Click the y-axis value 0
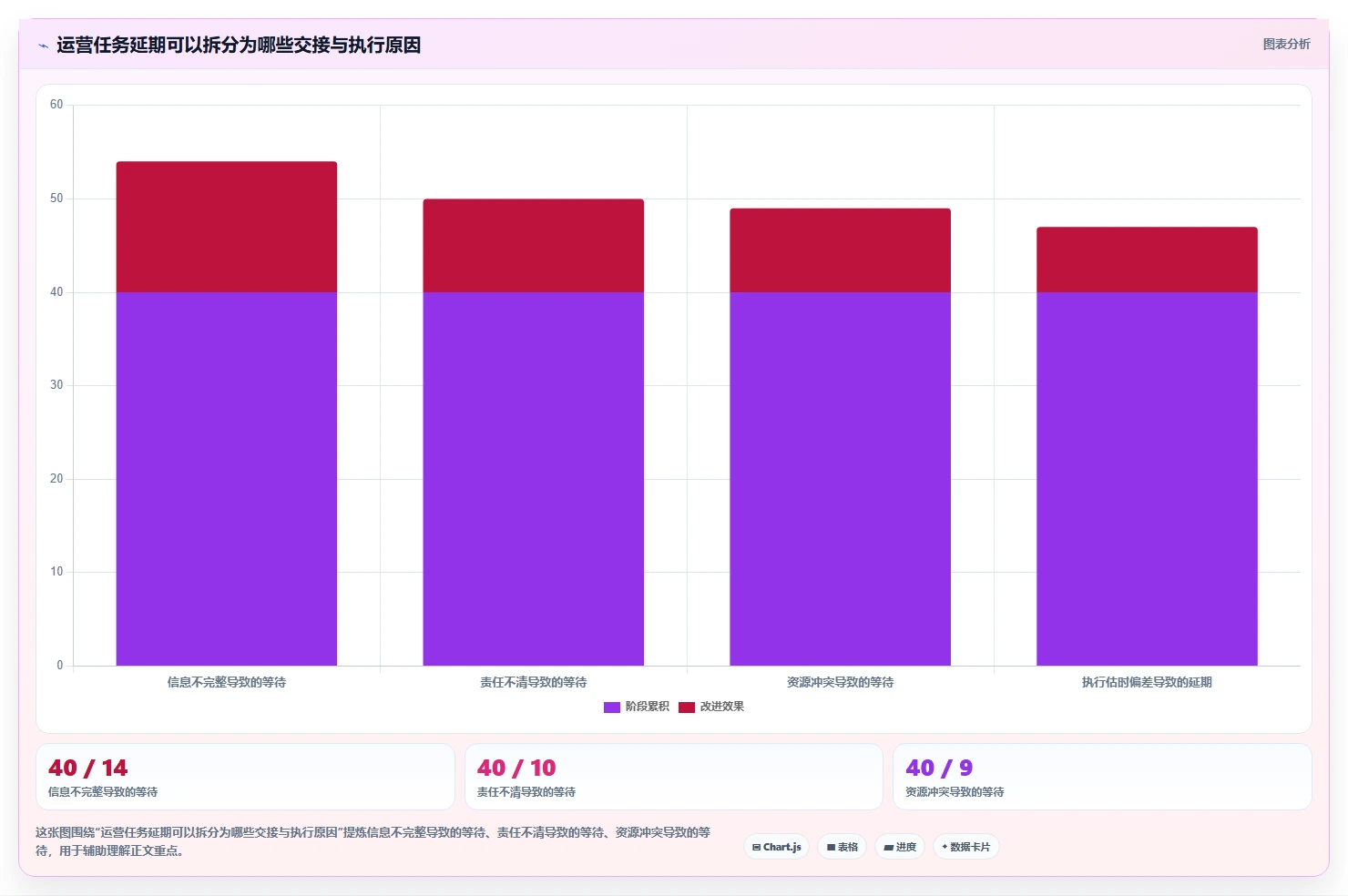Image resolution: width=1348 pixels, height=896 pixels. point(60,666)
